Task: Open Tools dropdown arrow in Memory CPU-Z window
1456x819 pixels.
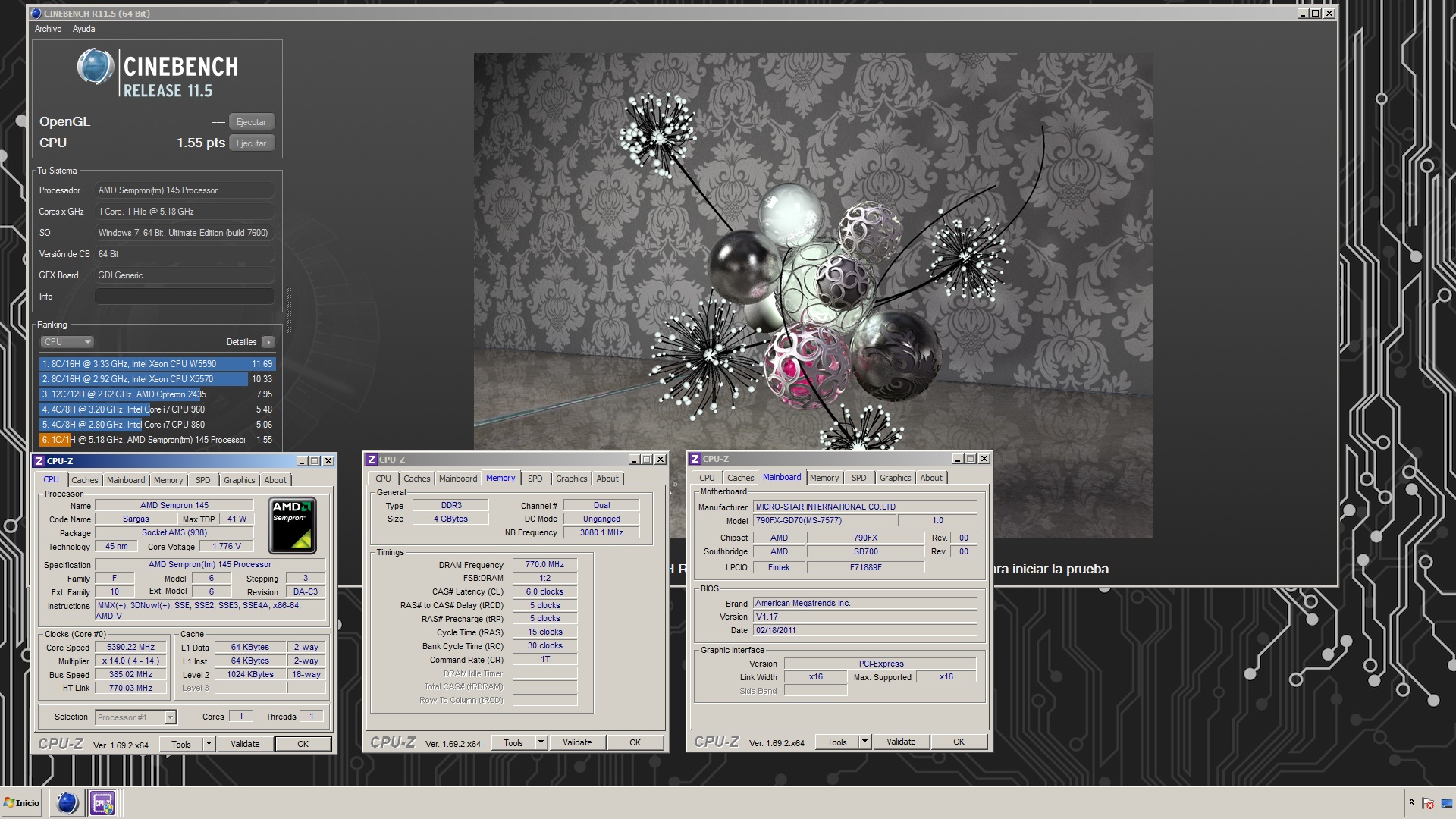Action: [x=541, y=743]
